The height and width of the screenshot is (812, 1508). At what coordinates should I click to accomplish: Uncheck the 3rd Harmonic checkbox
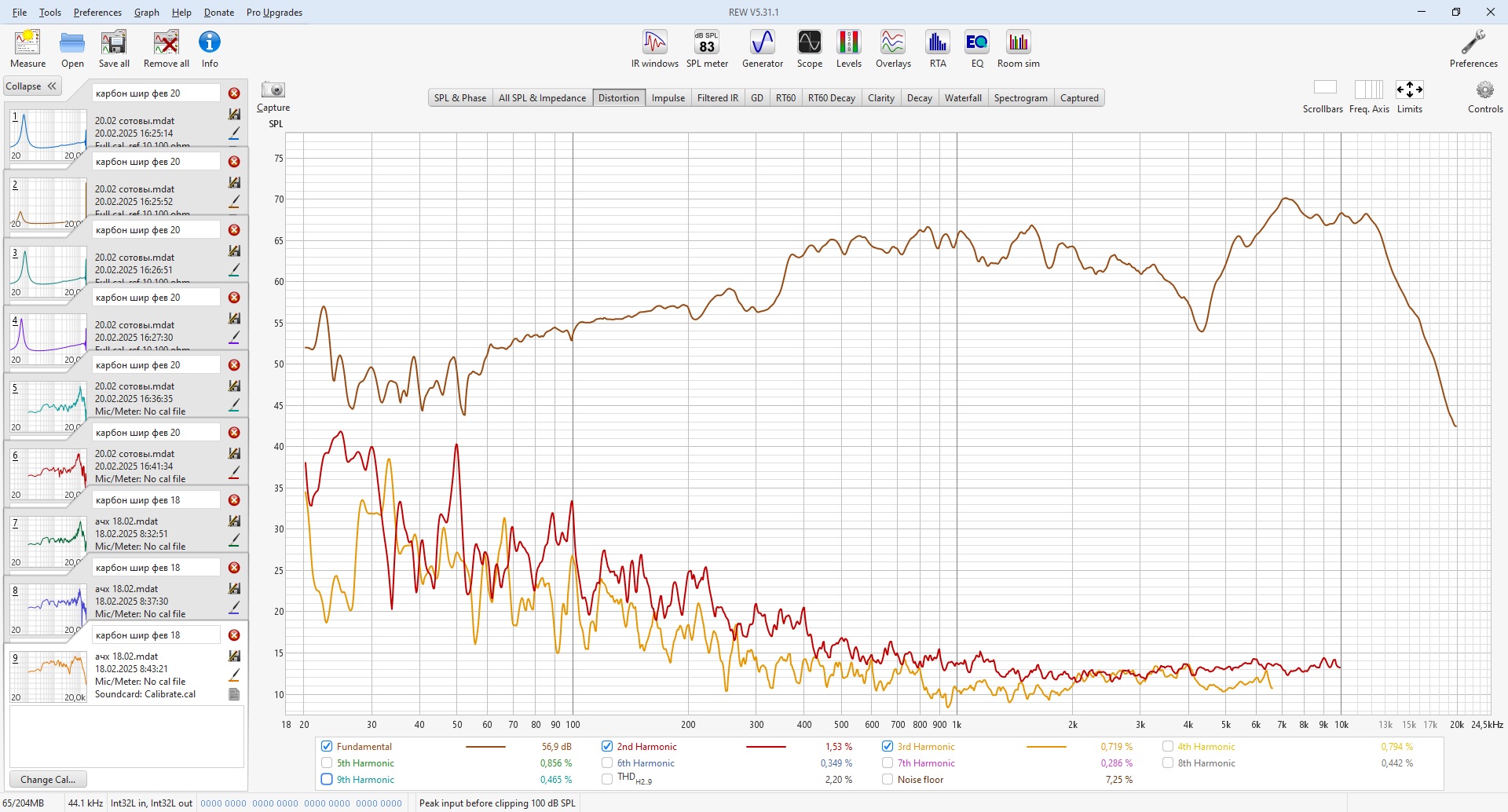tap(888, 747)
